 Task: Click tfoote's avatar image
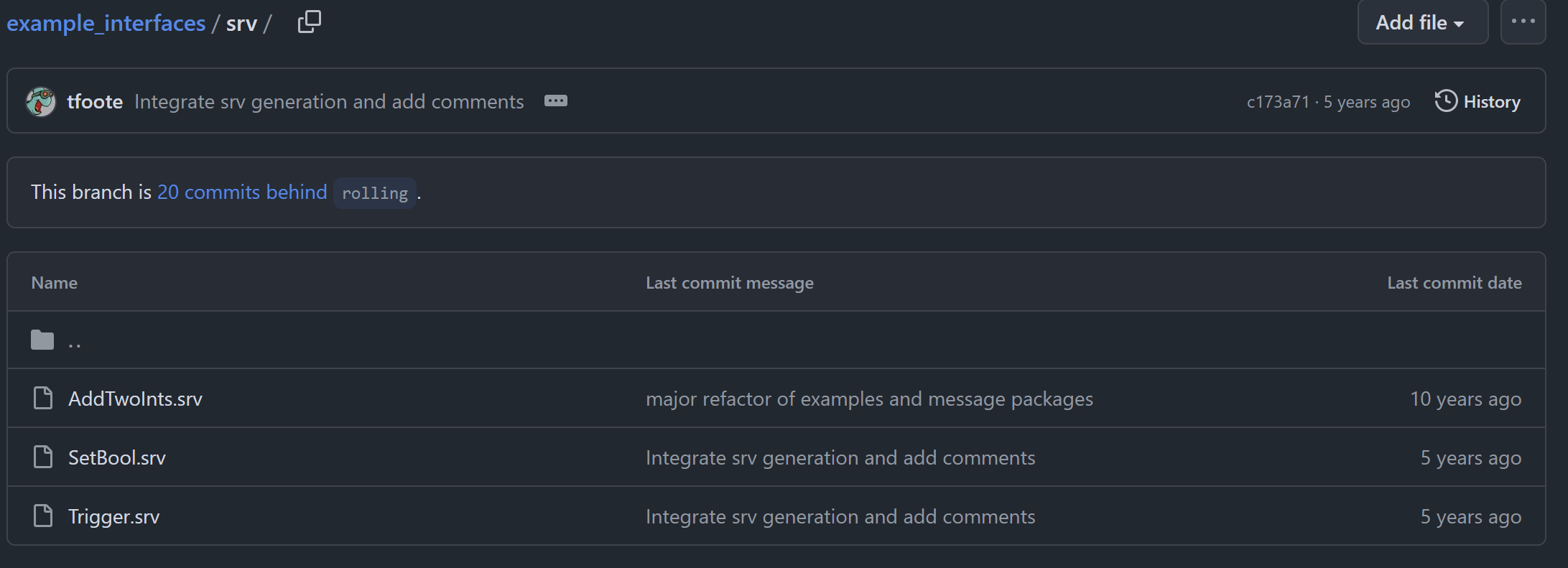(x=41, y=102)
